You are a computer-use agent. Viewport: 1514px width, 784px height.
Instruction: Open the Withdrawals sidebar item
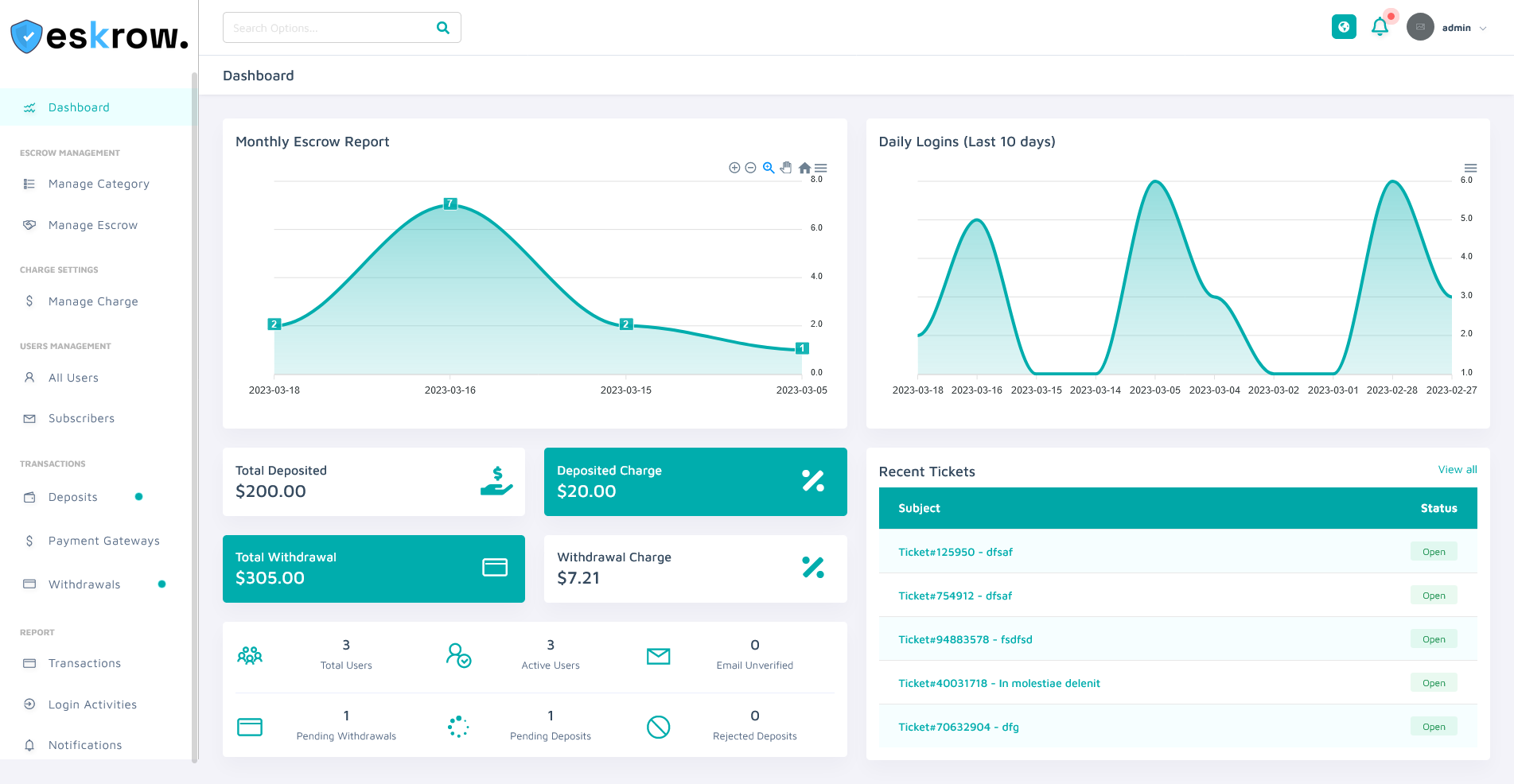point(84,584)
